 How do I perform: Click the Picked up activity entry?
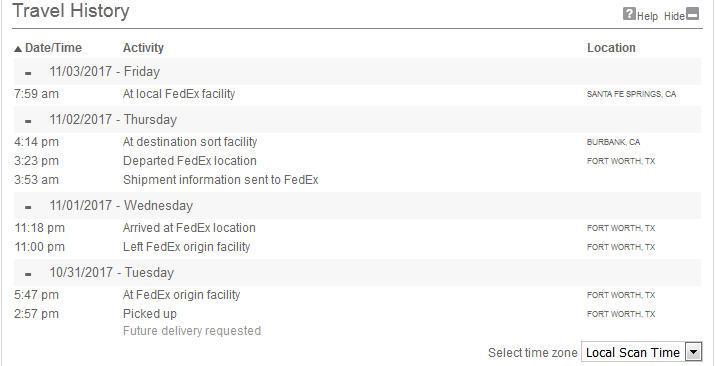tap(150, 314)
